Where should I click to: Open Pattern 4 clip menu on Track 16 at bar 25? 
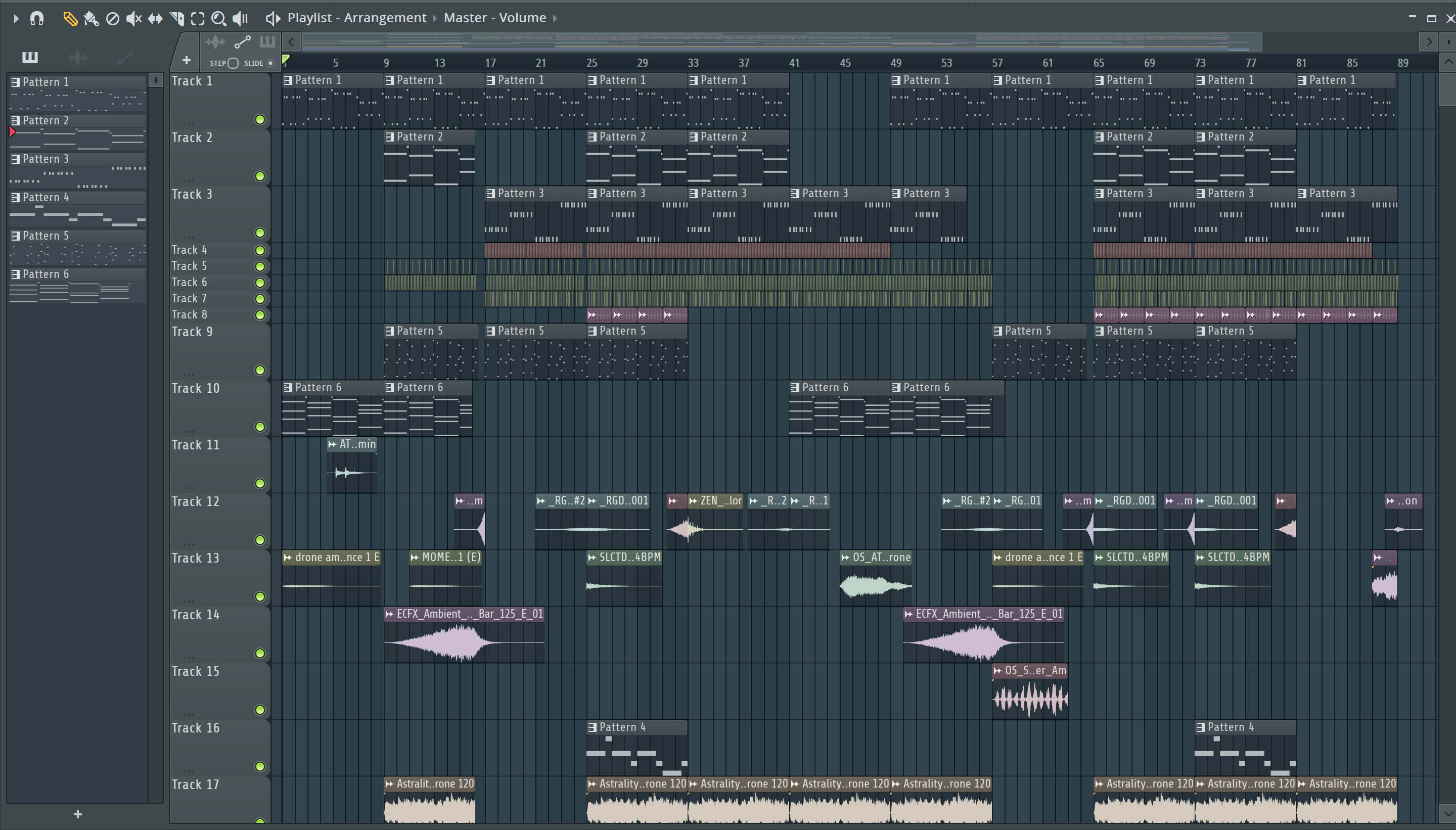click(593, 727)
